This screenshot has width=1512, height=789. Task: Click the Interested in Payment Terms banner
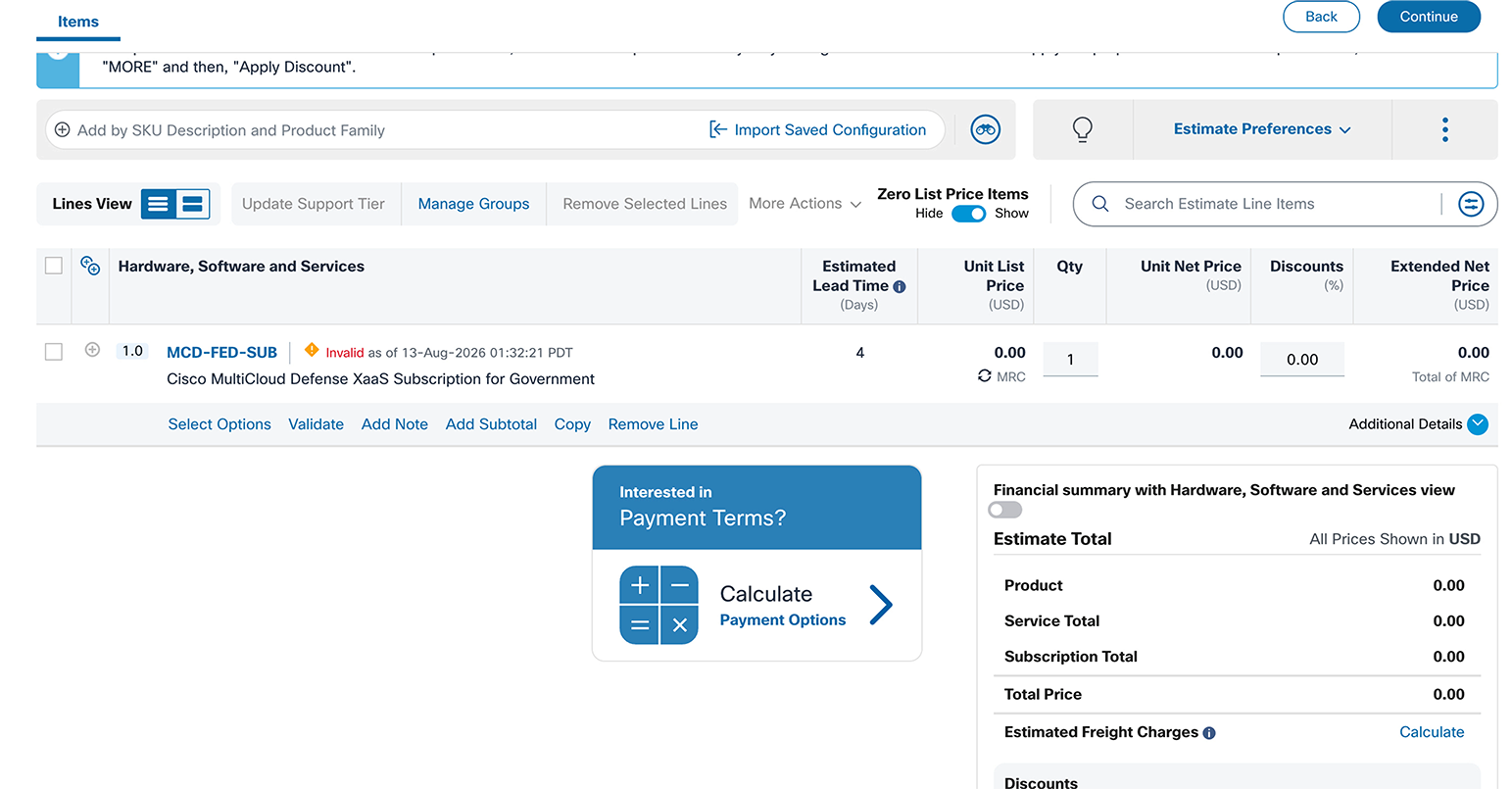coord(756,507)
